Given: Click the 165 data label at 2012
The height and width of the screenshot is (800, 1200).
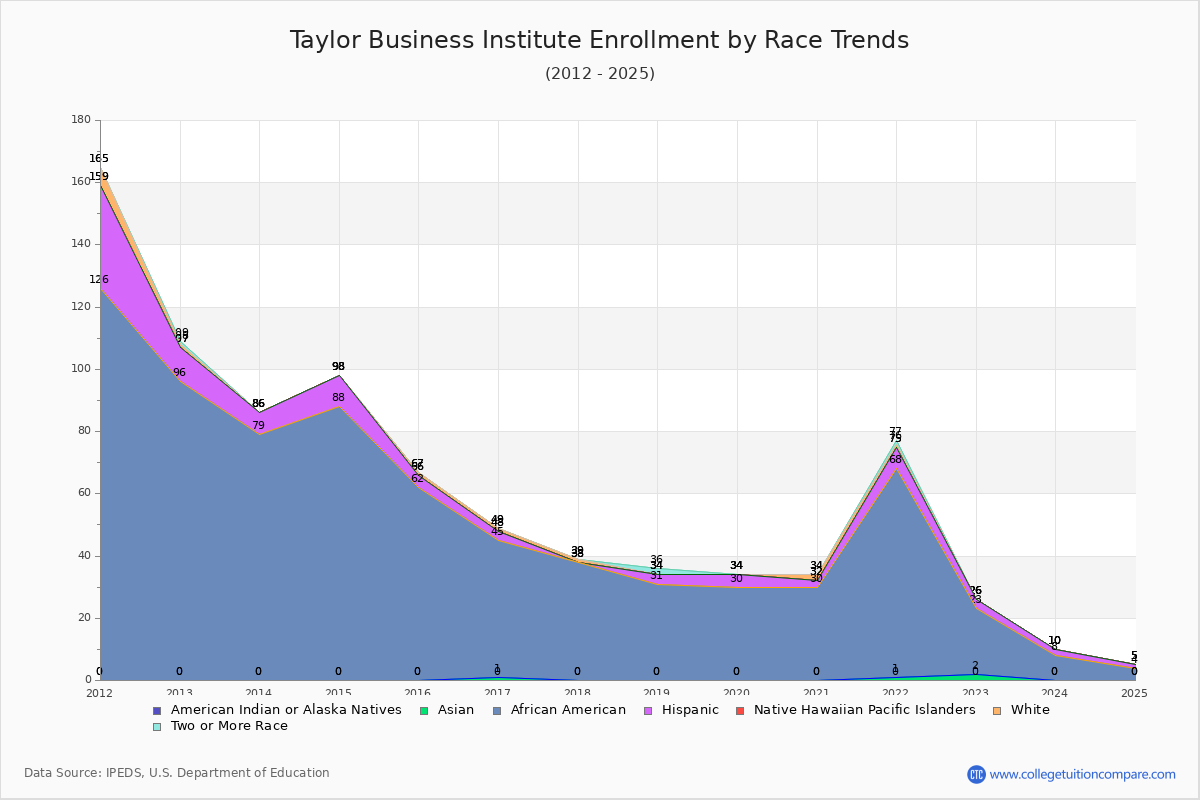Looking at the screenshot, I should point(99,159).
